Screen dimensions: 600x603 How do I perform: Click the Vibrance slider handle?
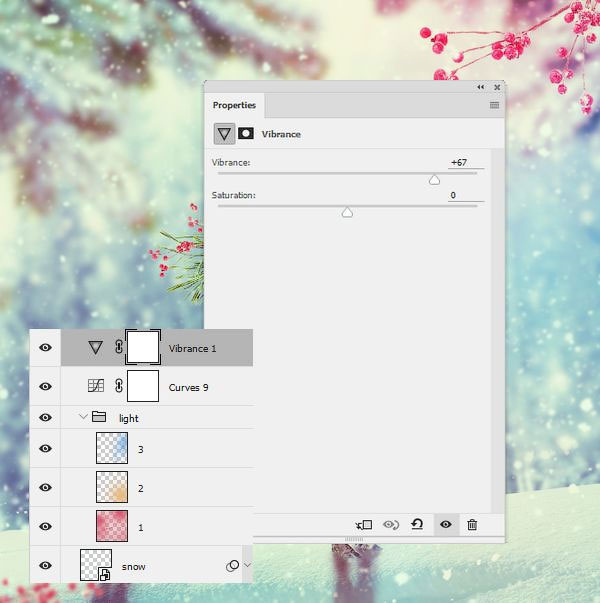pyautogui.click(x=434, y=180)
